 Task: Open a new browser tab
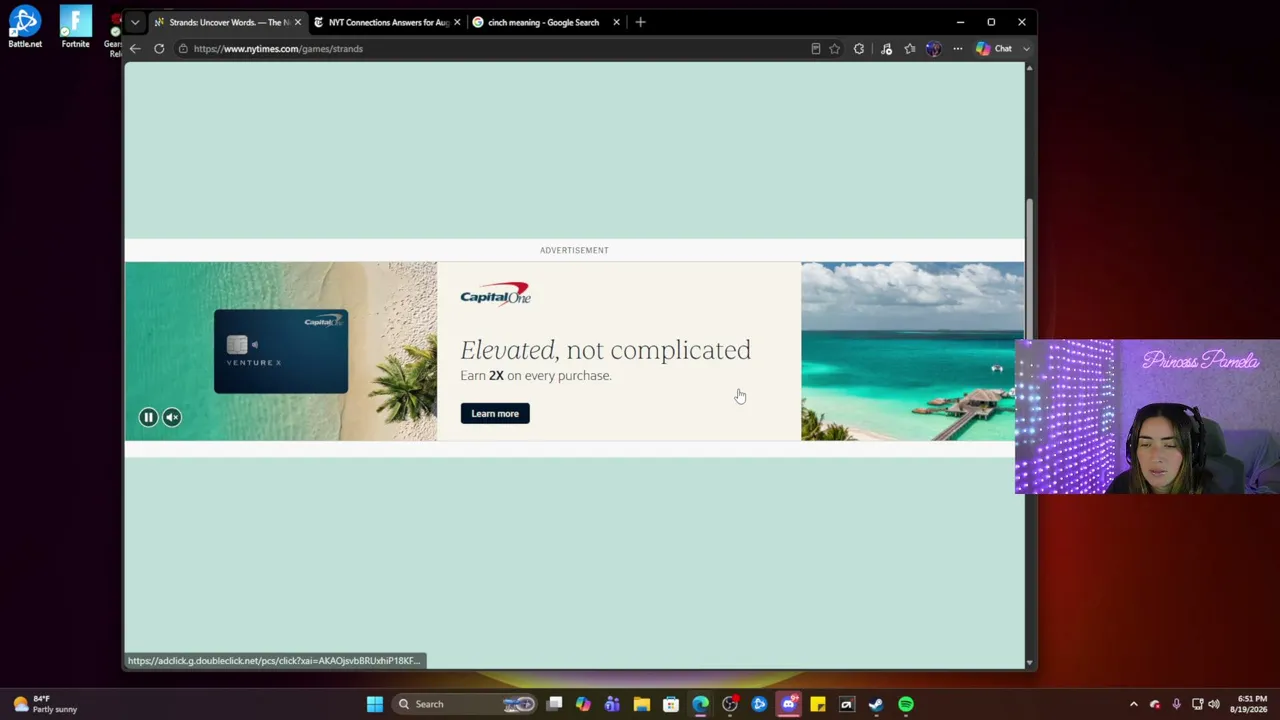[x=641, y=22]
